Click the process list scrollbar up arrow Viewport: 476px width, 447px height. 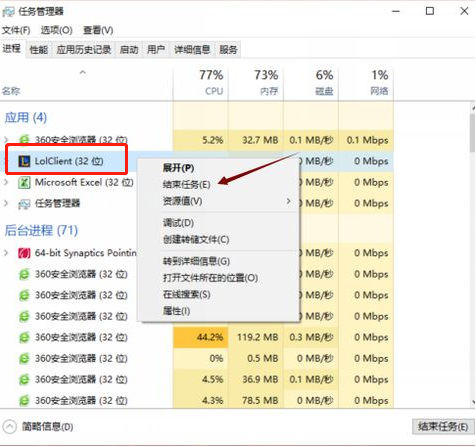tap(473, 108)
